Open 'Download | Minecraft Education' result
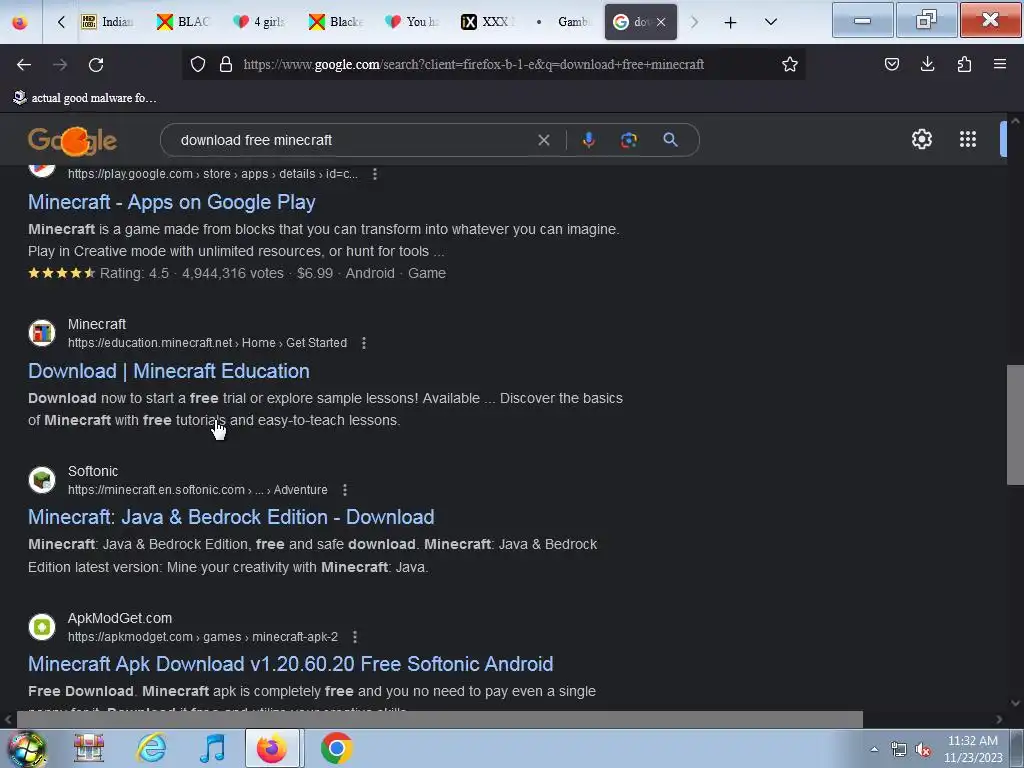Image resolution: width=1024 pixels, height=768 pixels. point(168,371)
